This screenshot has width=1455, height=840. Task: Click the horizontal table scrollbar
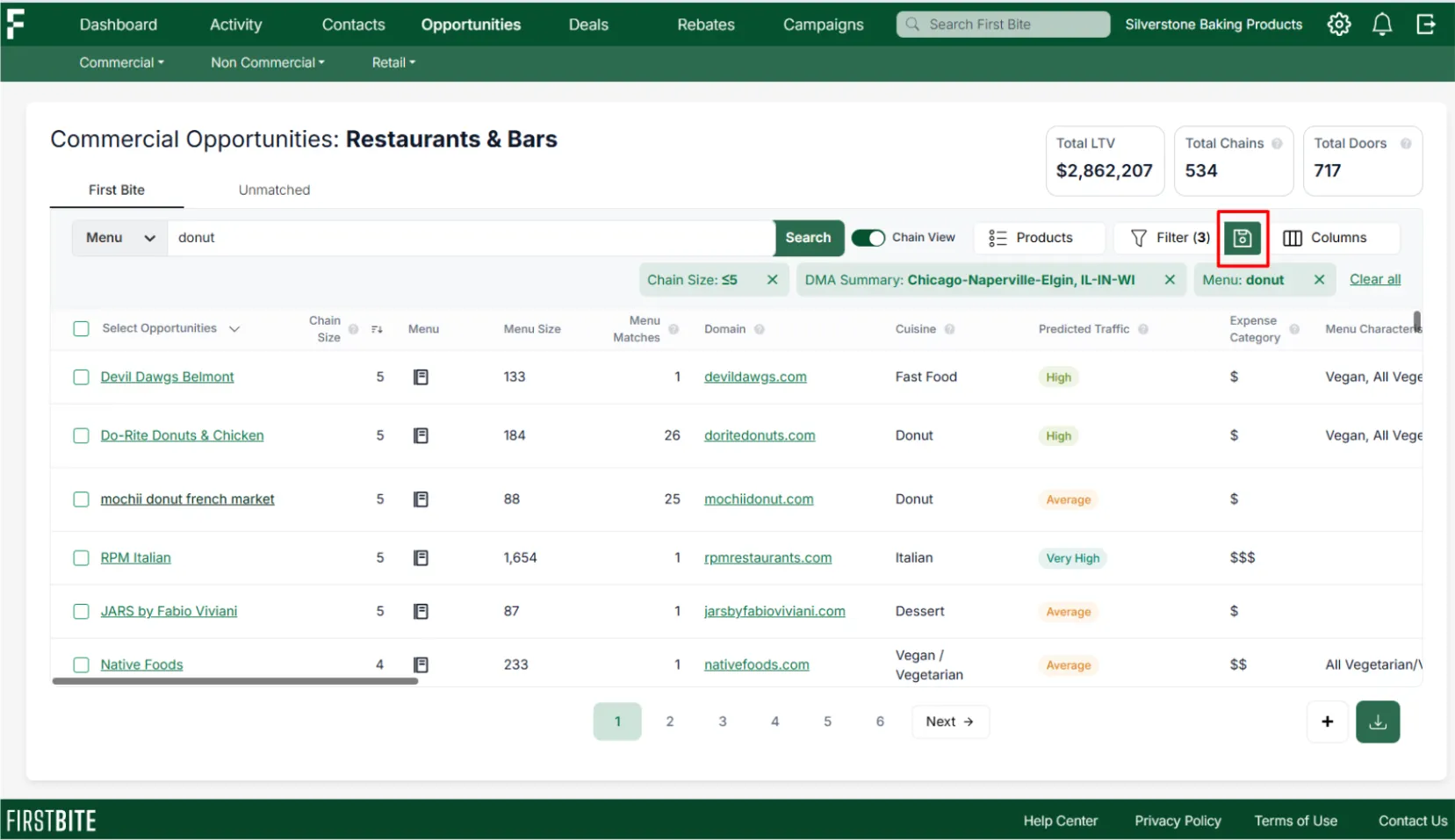235,680
